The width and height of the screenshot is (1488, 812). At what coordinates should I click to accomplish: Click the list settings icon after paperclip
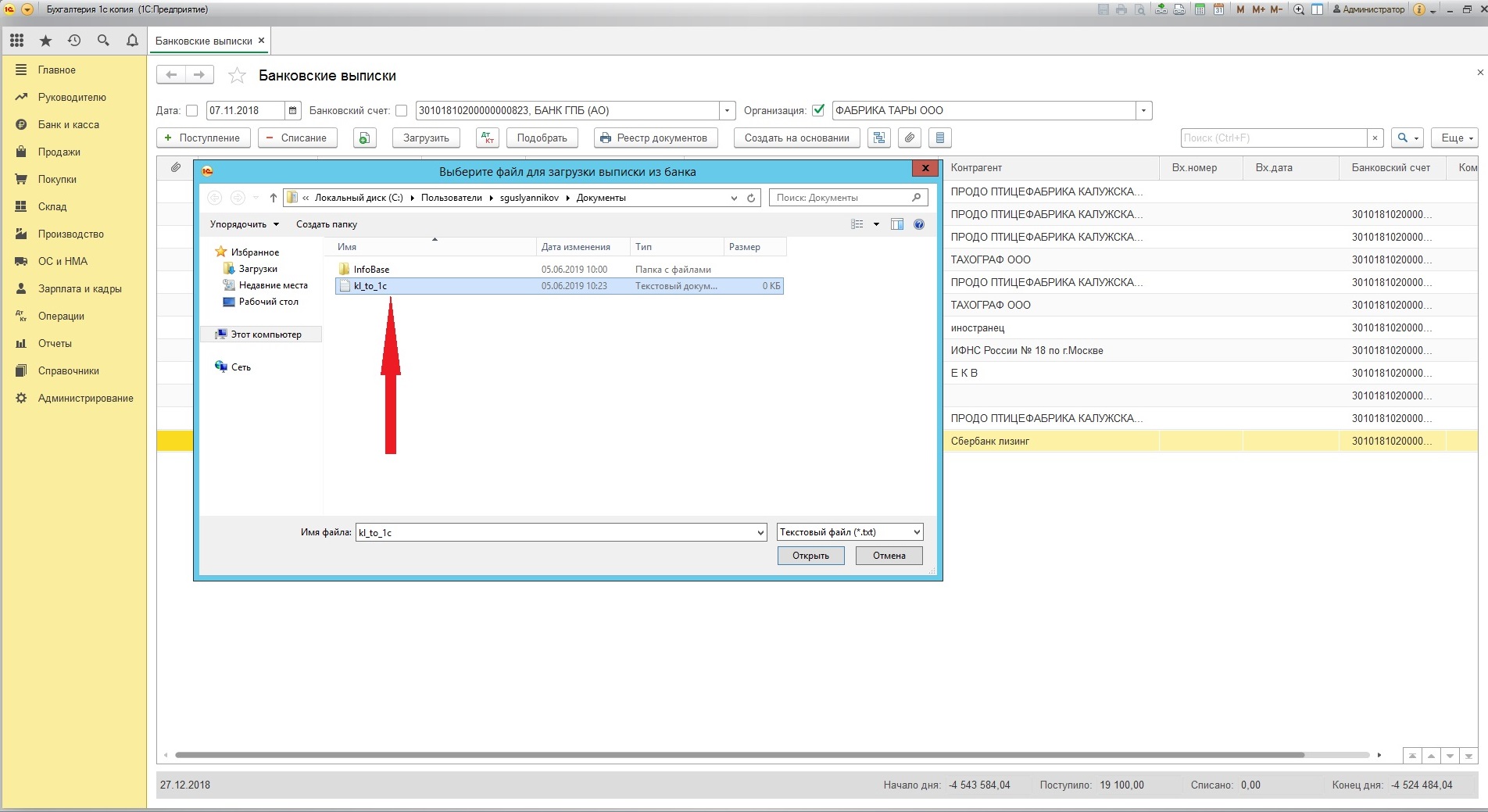point(940,138)
